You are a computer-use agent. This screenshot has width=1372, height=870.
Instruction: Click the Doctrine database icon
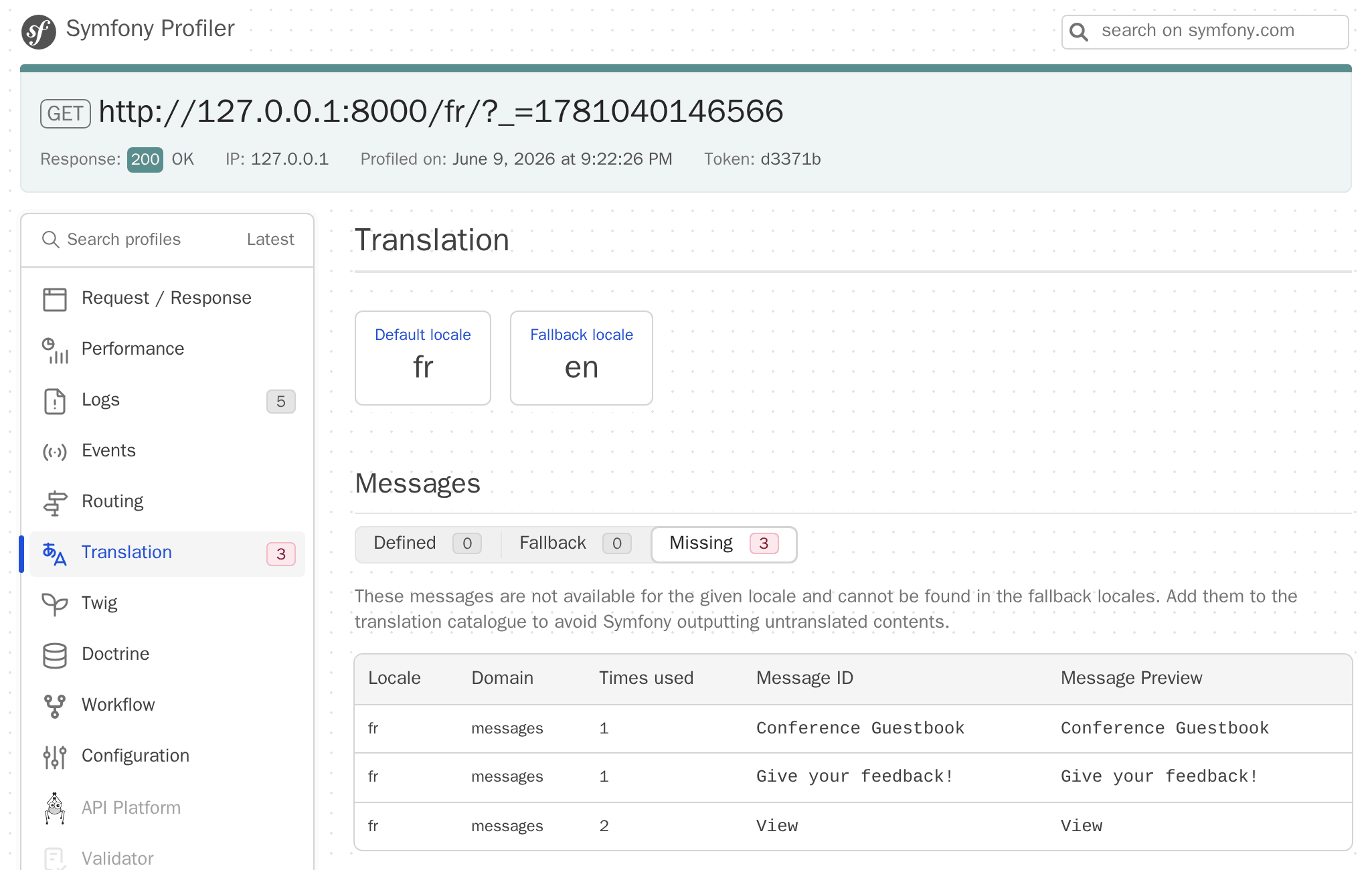click(x=55, y=655)
